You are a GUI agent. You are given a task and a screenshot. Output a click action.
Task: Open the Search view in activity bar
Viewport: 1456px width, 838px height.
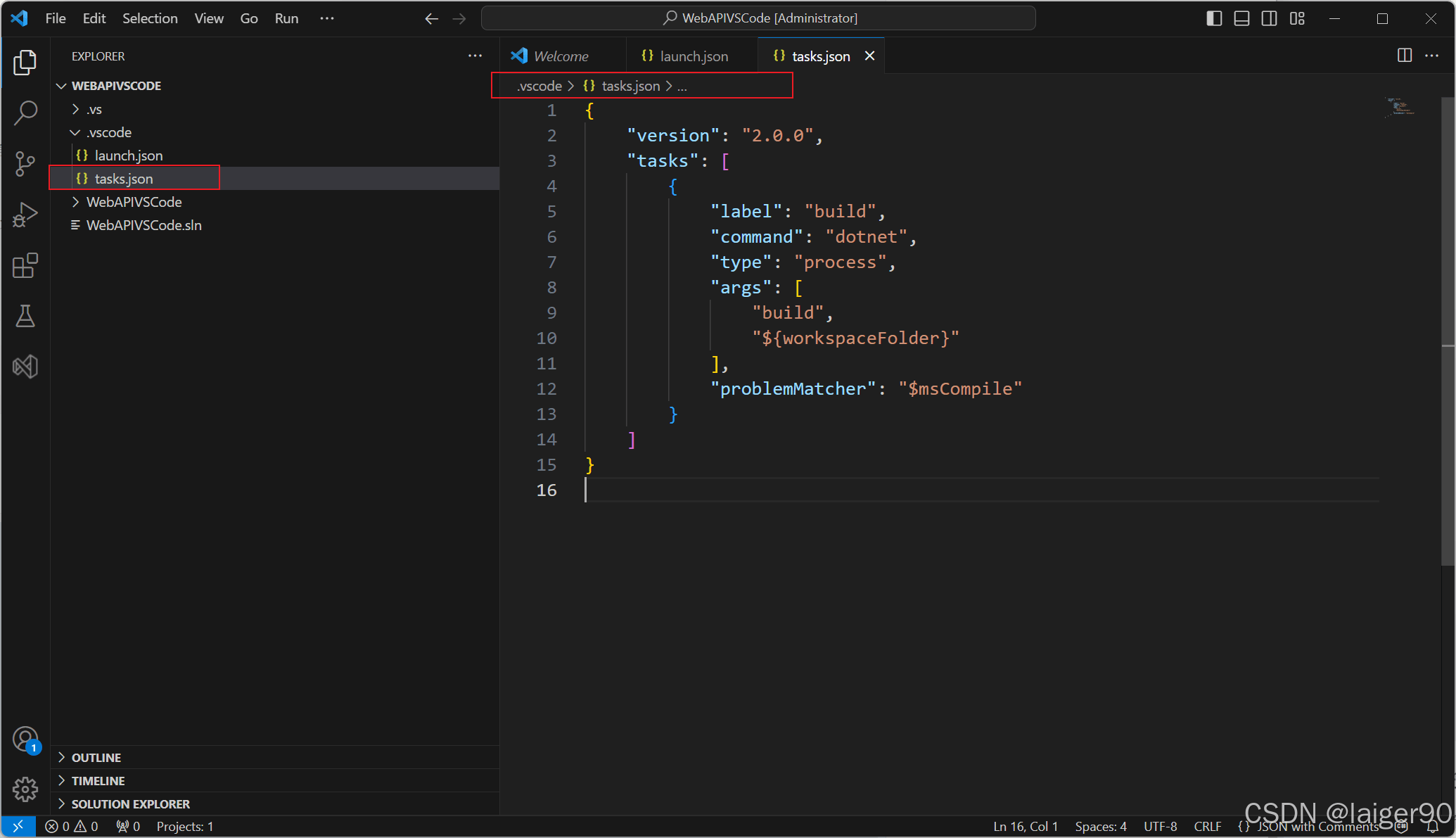25,113
